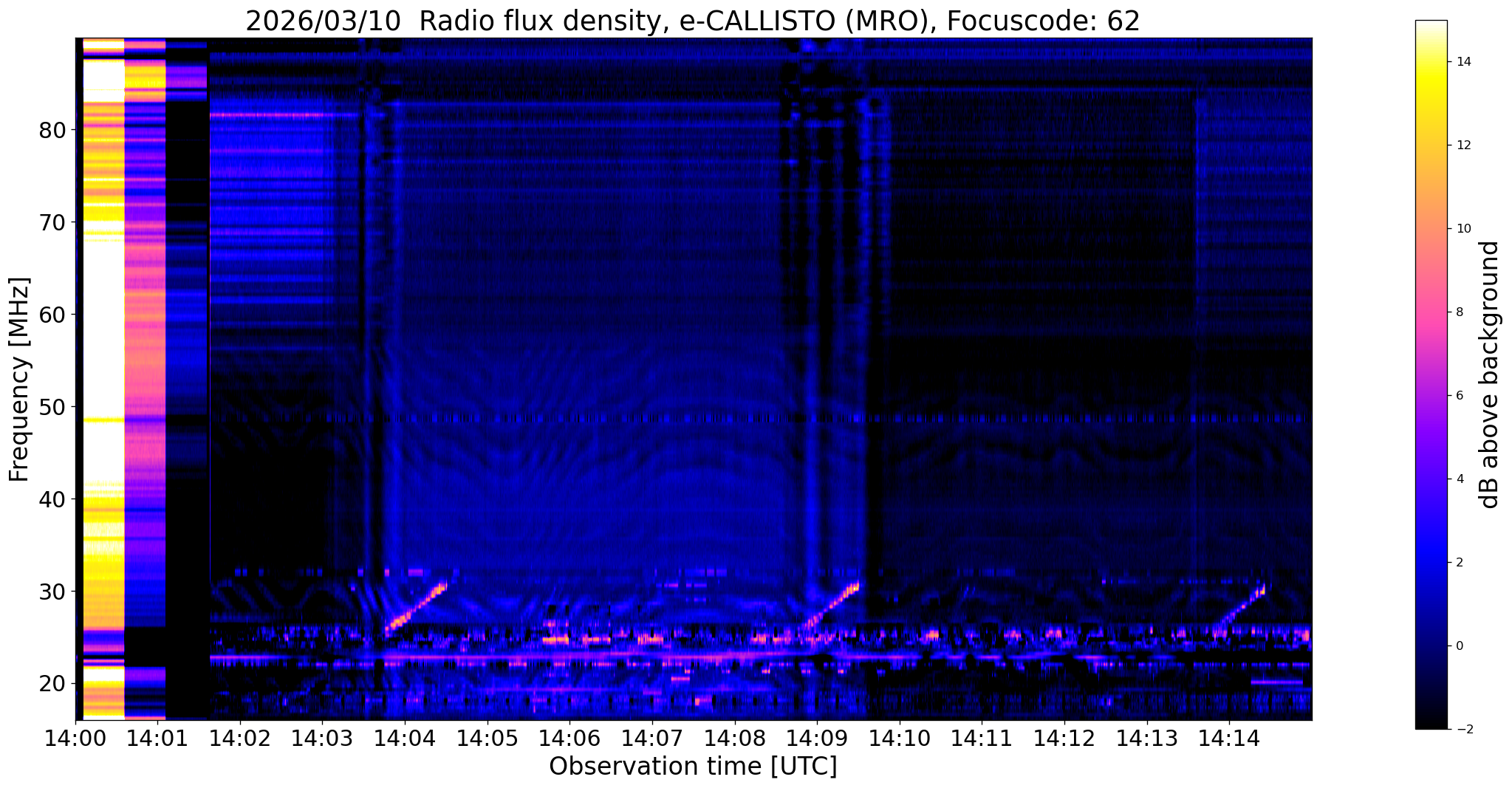The image size is (1512, 788).
Task: Click the 14:14 time tick label
Action: pyautogui.click(x=1229, y=738)
